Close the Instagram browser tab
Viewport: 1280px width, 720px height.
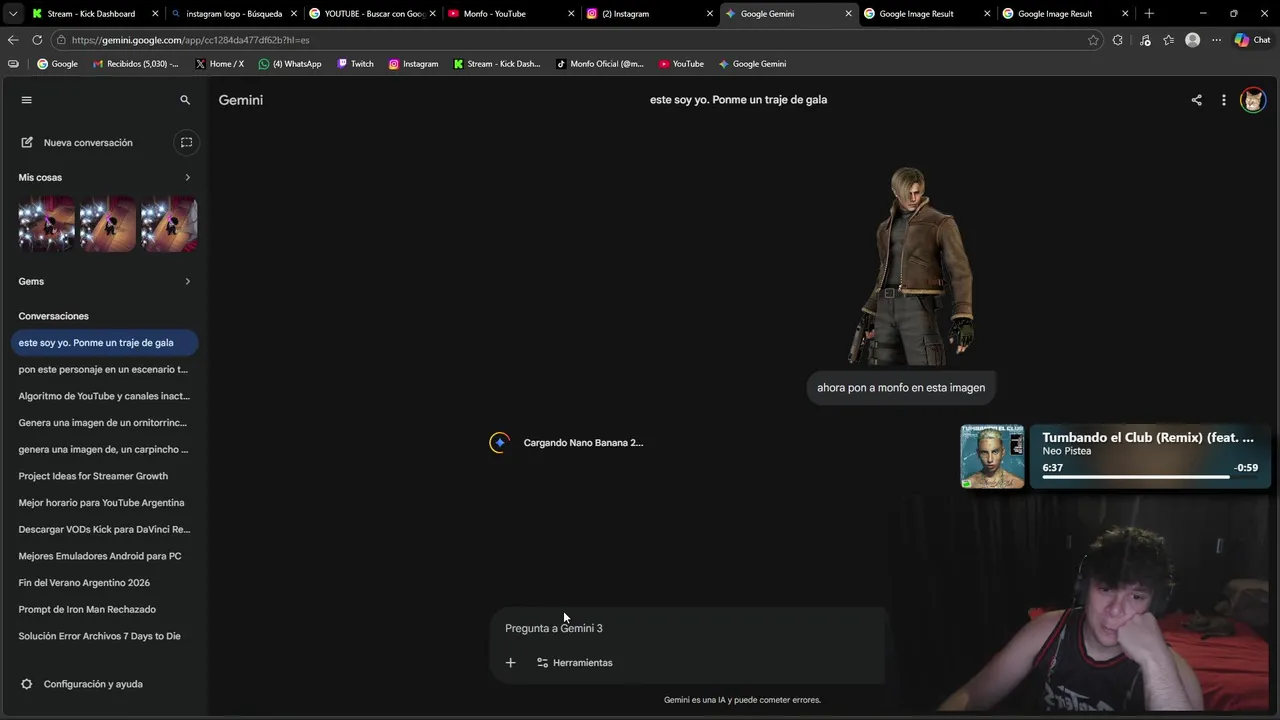click(710, 14)
